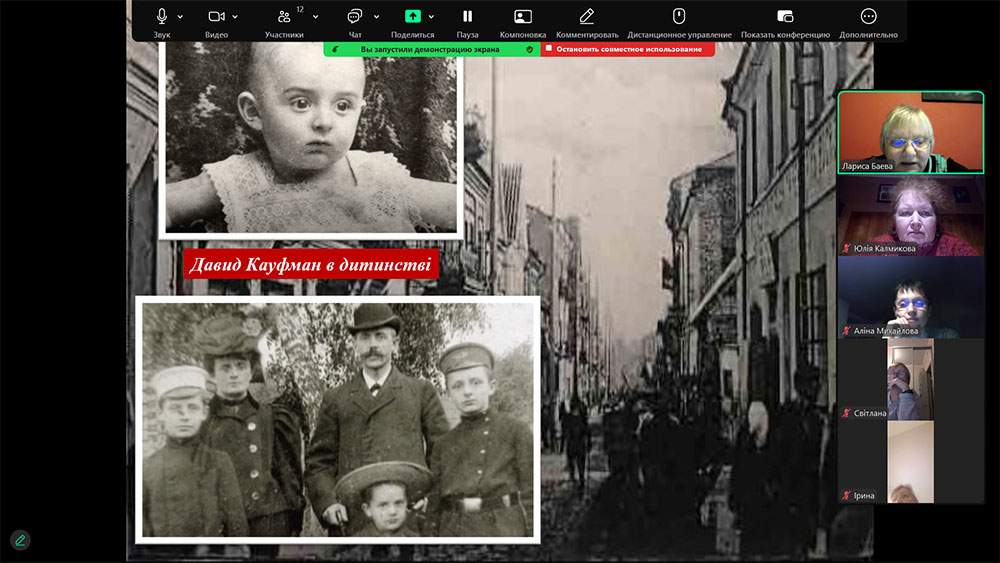Open share options arrow beside Поделиться

436,17
